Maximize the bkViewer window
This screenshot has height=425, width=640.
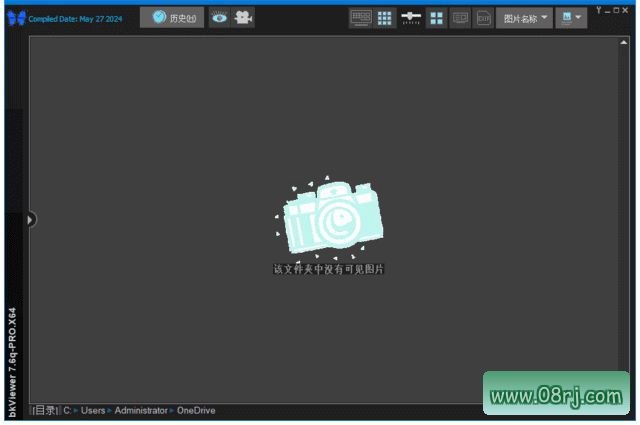tap(616, 10)
